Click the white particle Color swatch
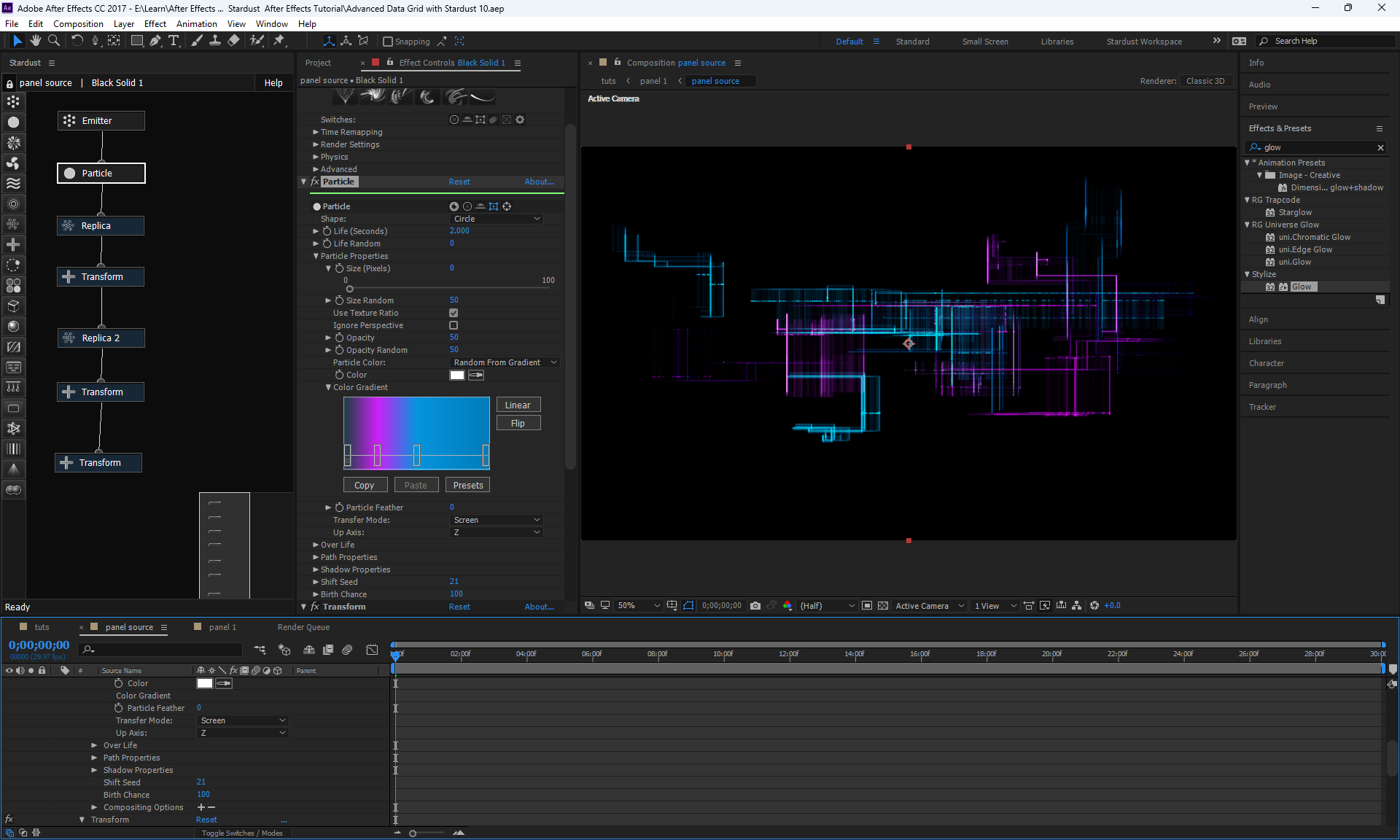 (457, 375)
